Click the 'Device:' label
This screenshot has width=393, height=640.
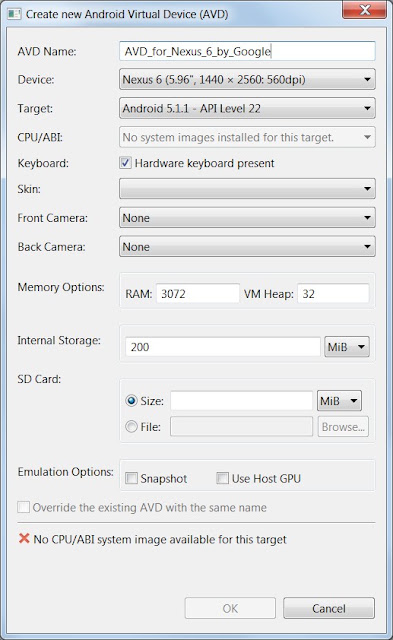coord(36,80)
